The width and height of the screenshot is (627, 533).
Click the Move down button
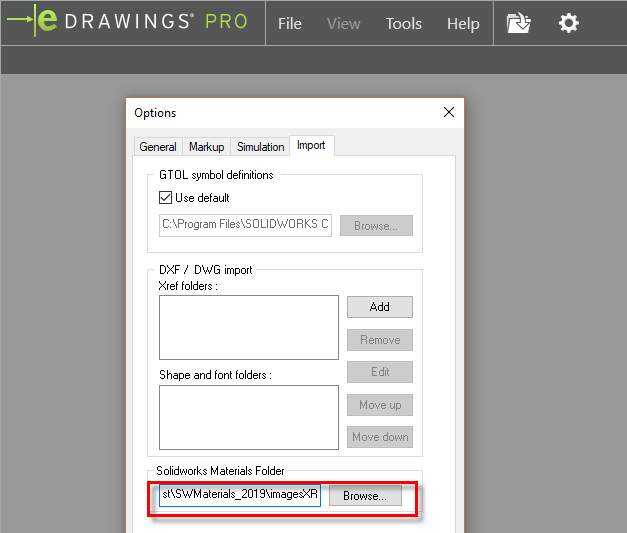379,437
